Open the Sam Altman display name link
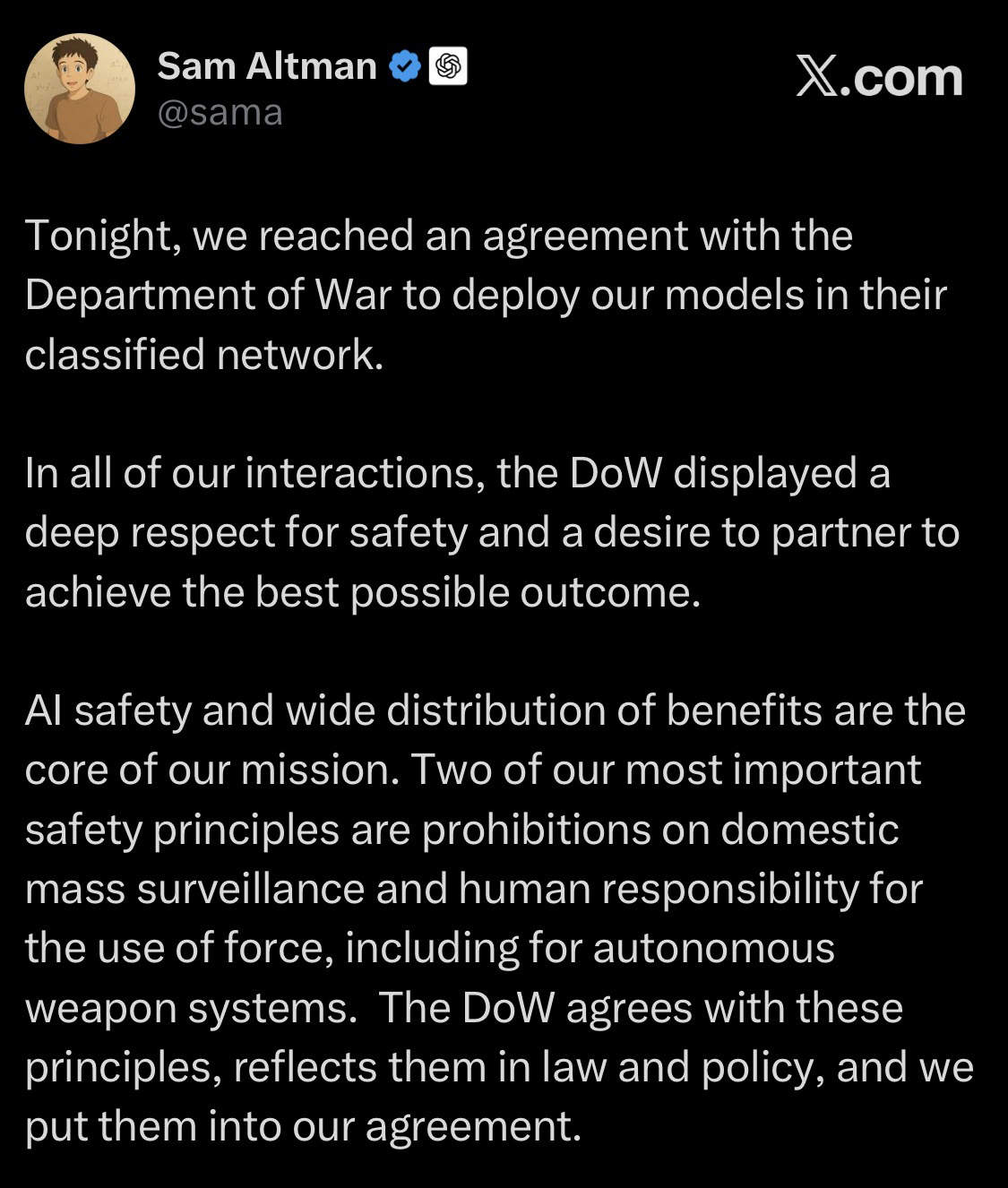Screen dimensions: 1008x1188 pyautogui.click(x=266, y=66)
